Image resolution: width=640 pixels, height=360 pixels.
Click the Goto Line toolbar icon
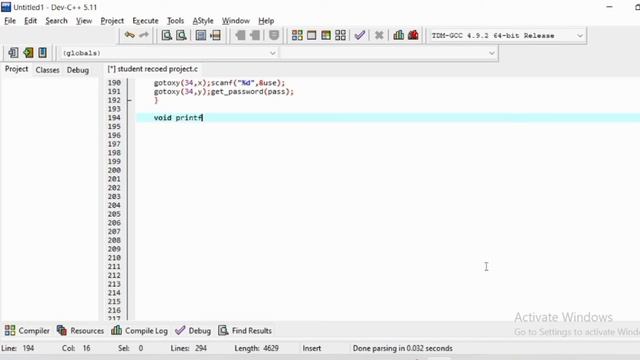[x=216, y=36]
